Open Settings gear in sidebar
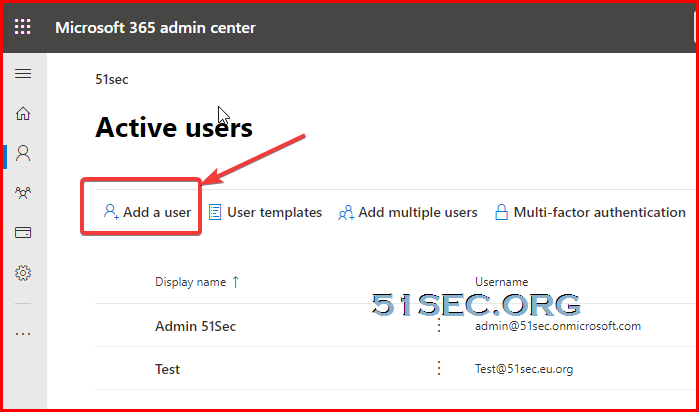The image size is (699, 412). click(23, 273)
